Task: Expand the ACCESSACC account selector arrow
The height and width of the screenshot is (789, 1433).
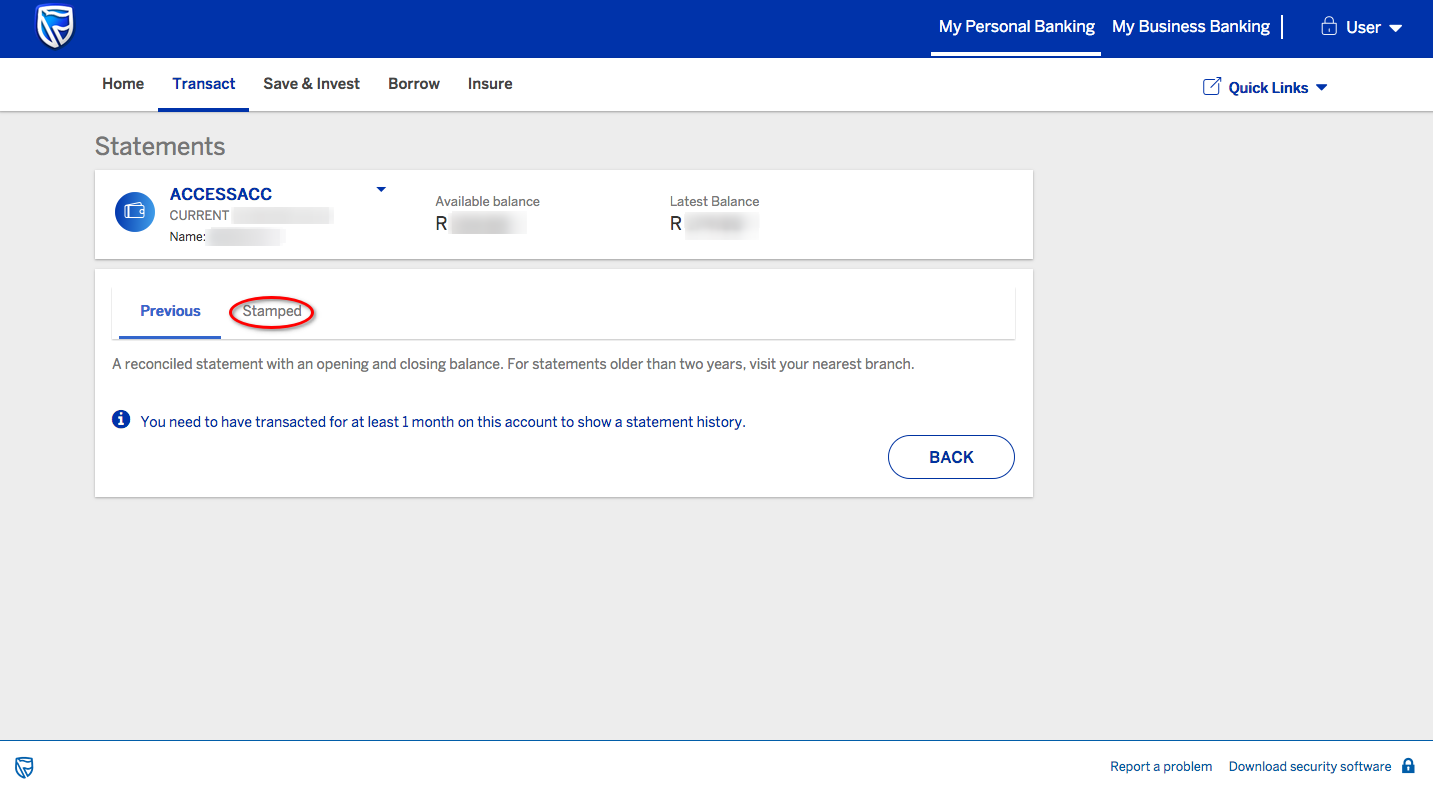Action: pyautogui.click(x=380, y=190)
